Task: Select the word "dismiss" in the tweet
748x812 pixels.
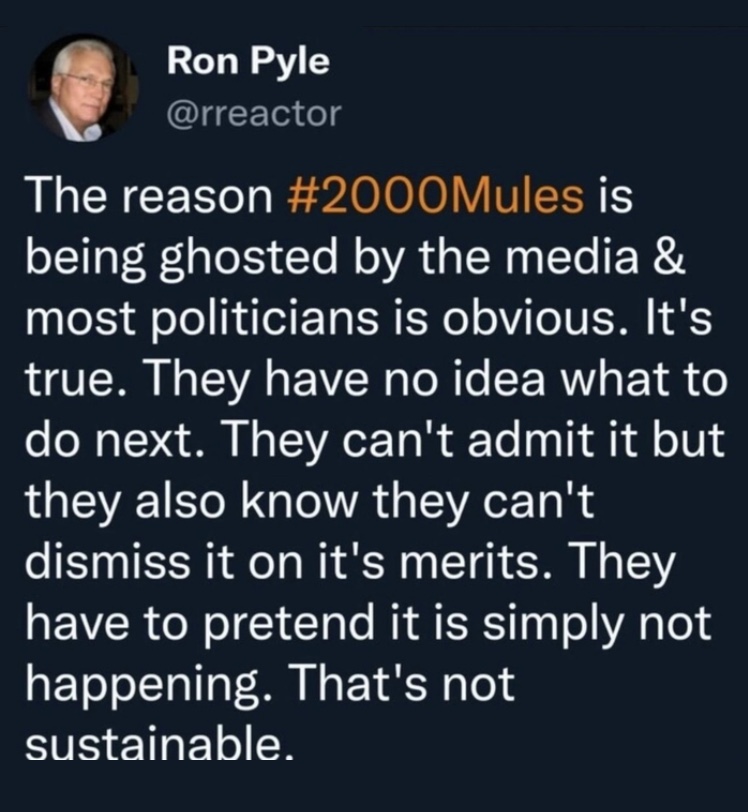Action: 108,562
